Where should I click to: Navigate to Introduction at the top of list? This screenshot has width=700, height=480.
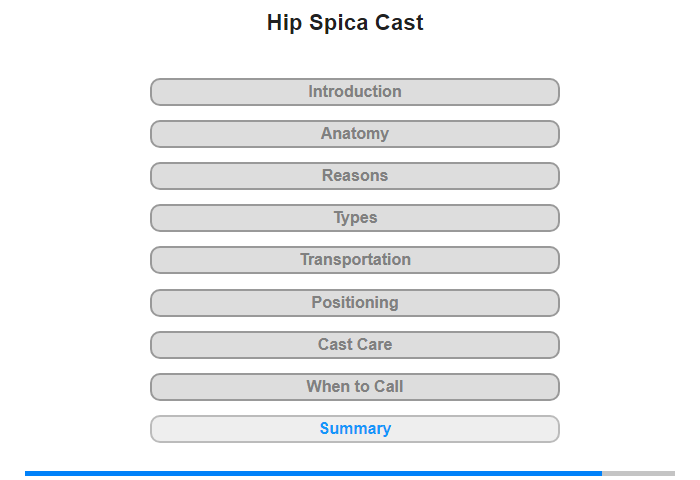(354, 92)
